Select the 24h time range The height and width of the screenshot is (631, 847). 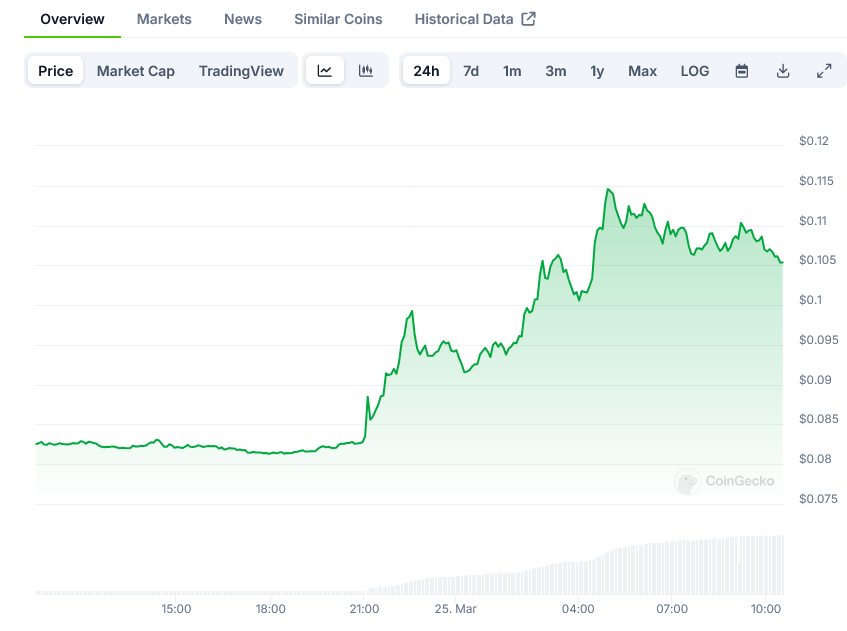[426, 70]
